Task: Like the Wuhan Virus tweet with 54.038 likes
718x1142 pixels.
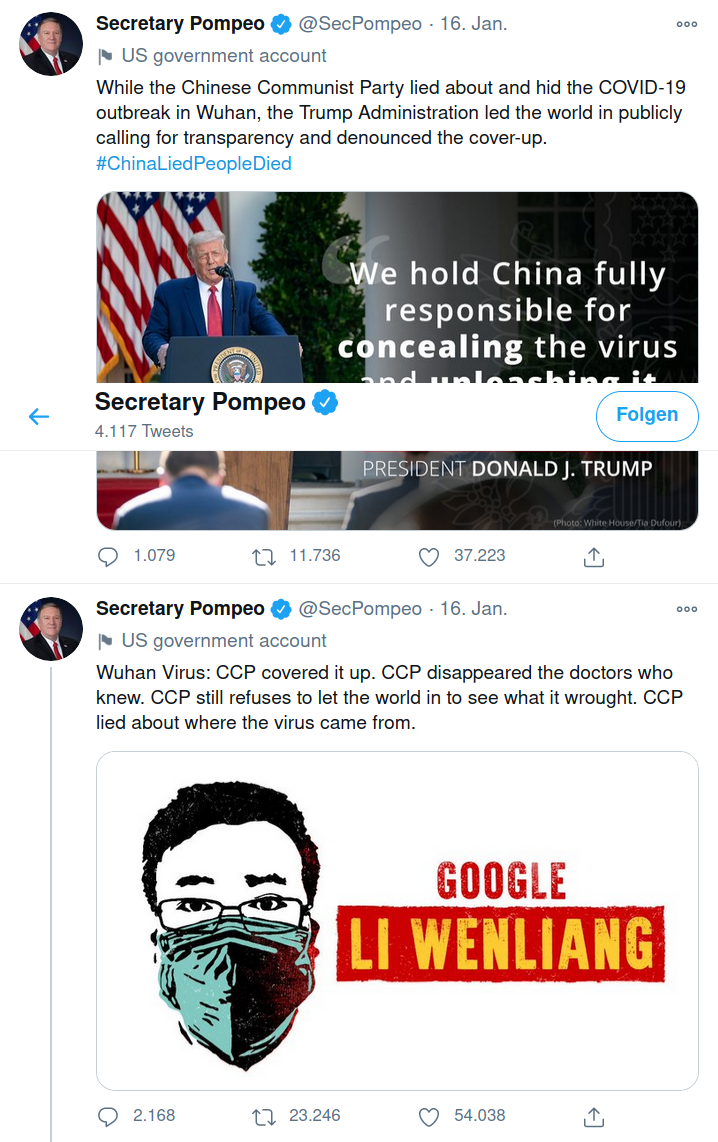Action: [x=429, y=1117]
